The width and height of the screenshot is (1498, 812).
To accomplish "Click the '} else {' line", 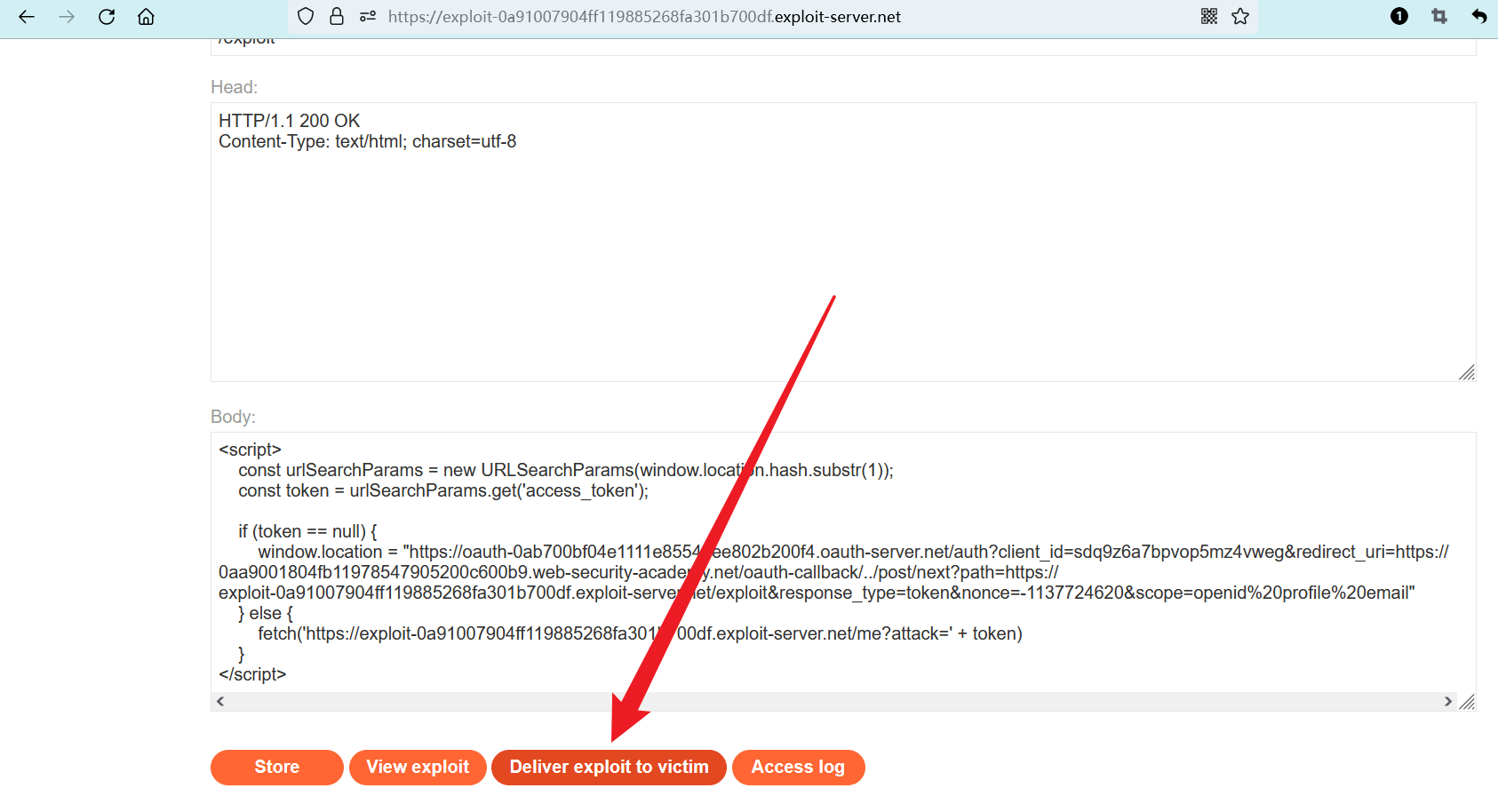I will 266,613.
